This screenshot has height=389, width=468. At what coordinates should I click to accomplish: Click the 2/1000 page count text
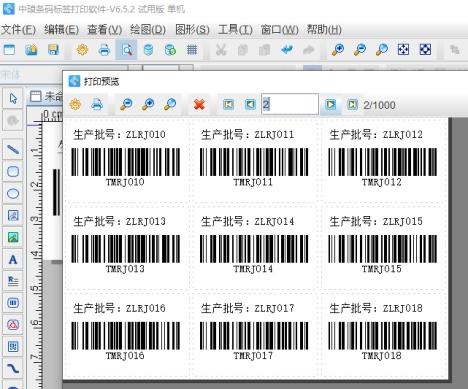[x=379, y=105]
